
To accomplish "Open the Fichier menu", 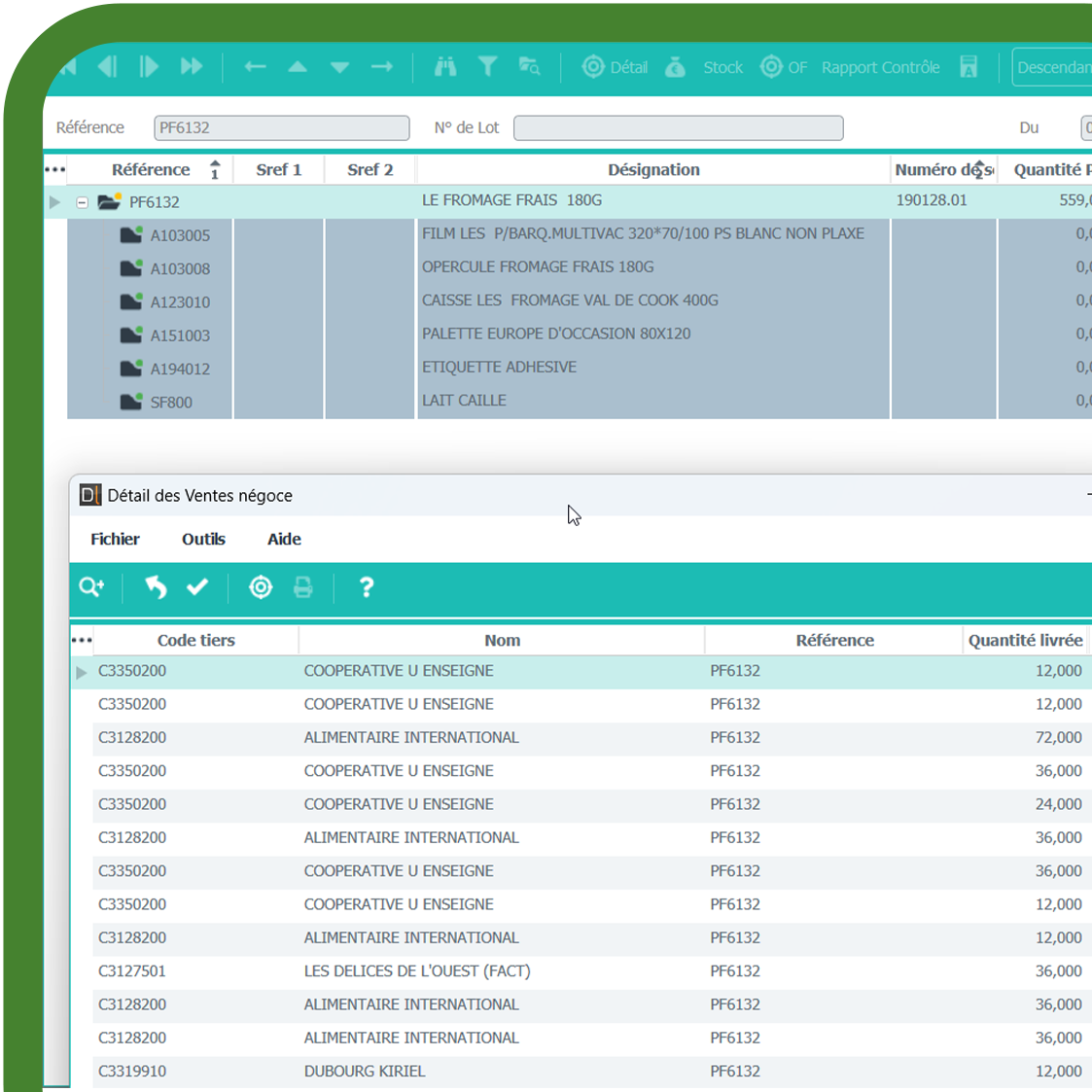I will click(x=115, y=539).
